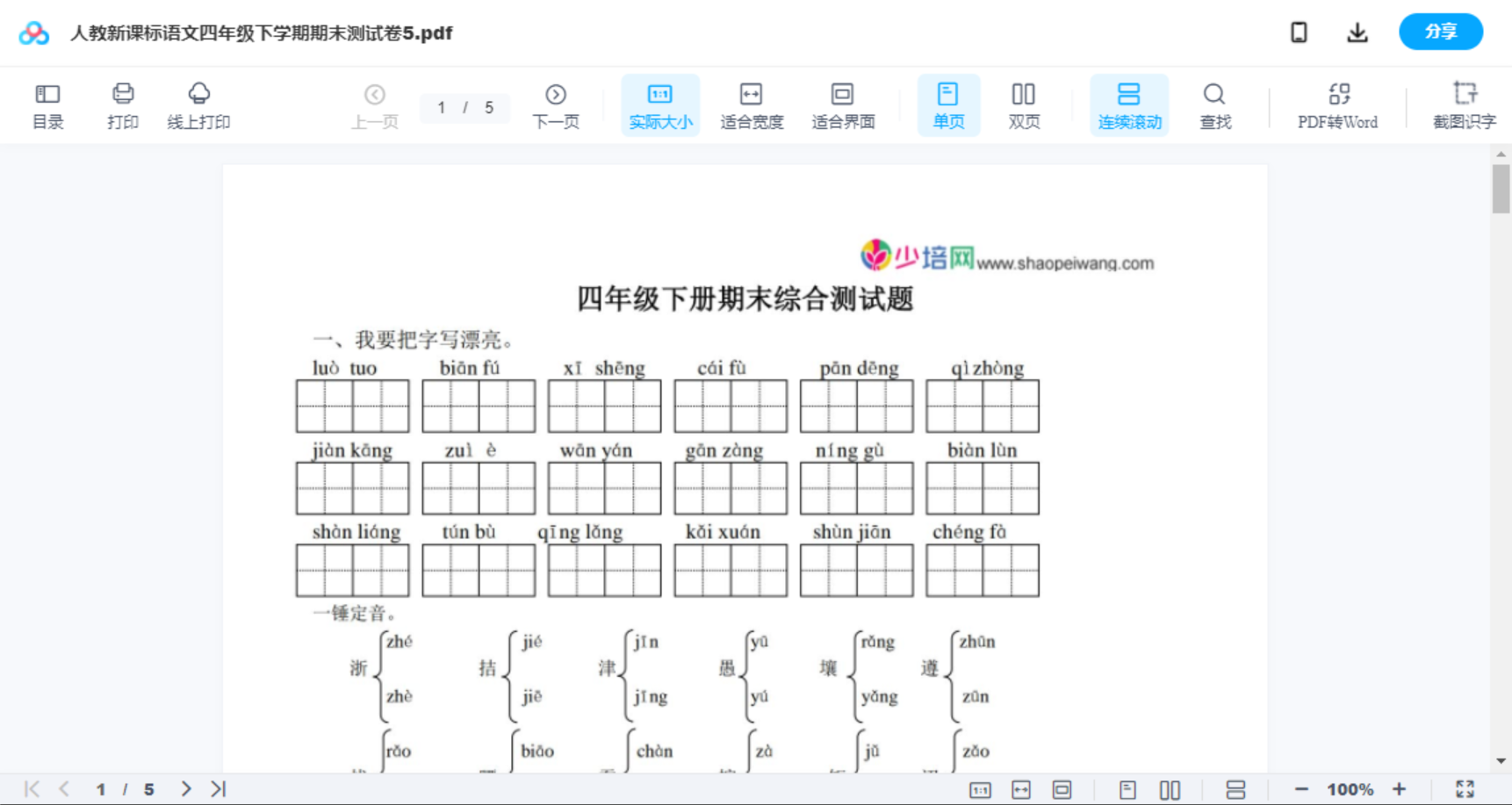Click the writing grid under jiàn kāng
The width and height of the screenshot is (1512, 805).
click(352, 488)
